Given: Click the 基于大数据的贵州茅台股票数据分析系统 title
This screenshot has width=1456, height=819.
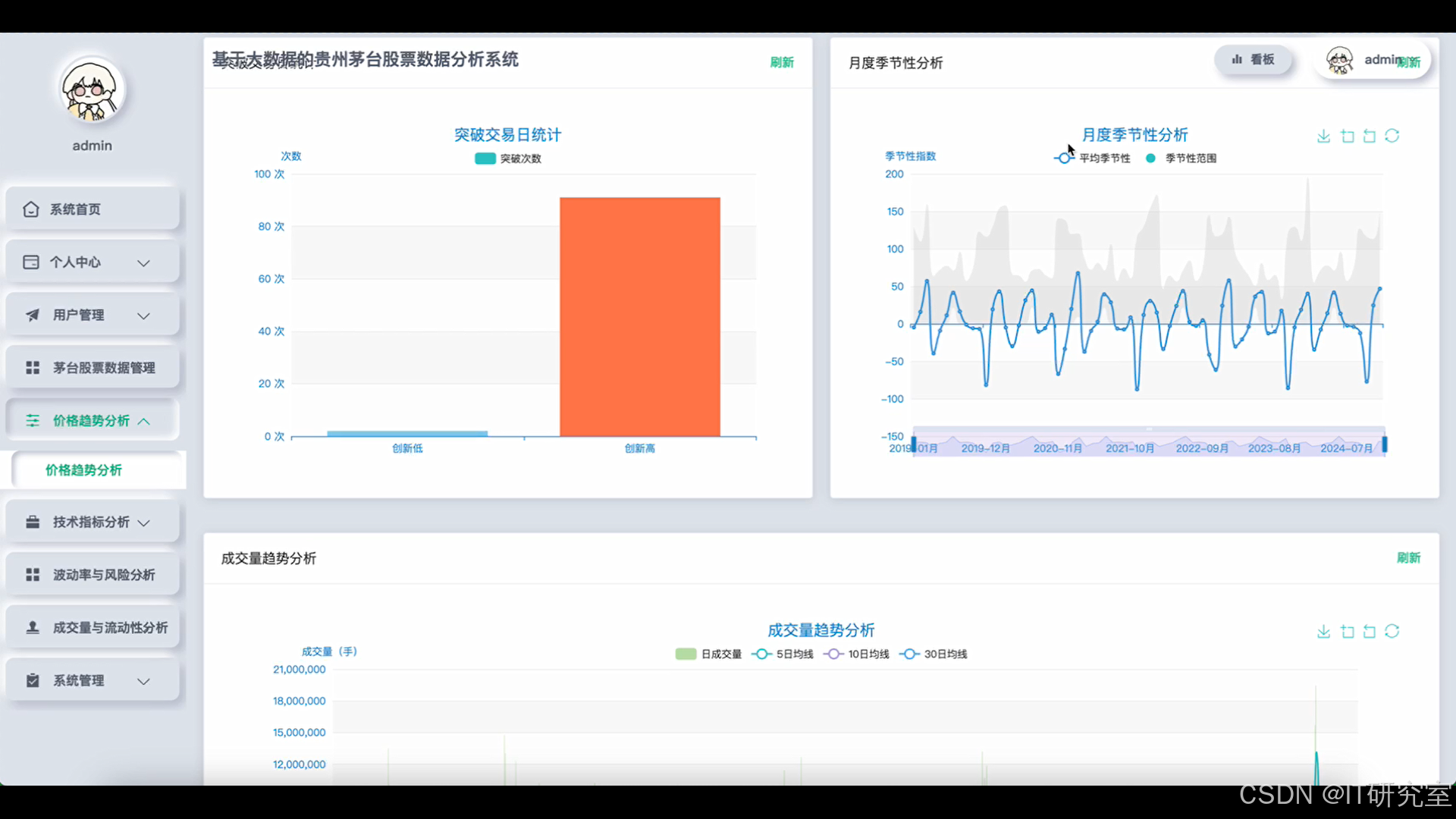Looking at the screenshot, I should coord(366,60).
